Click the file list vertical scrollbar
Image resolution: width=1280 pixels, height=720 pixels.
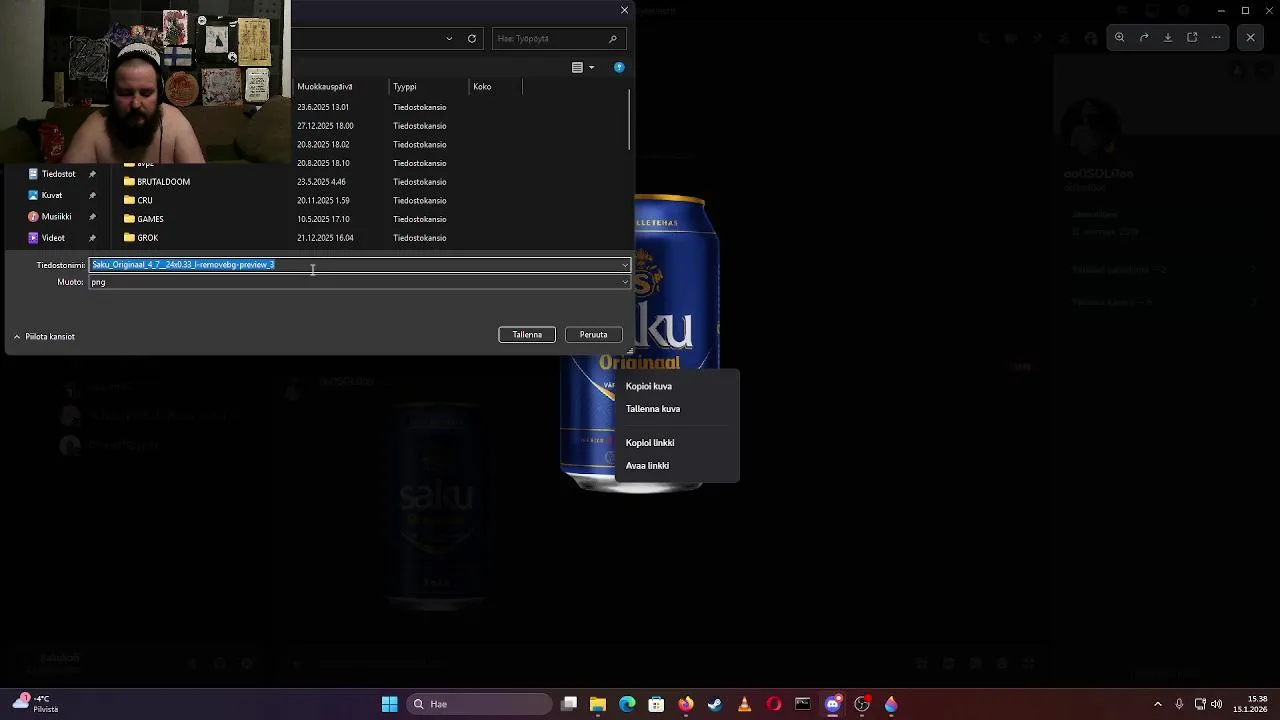pyautogui.click(x=629, y=121)
